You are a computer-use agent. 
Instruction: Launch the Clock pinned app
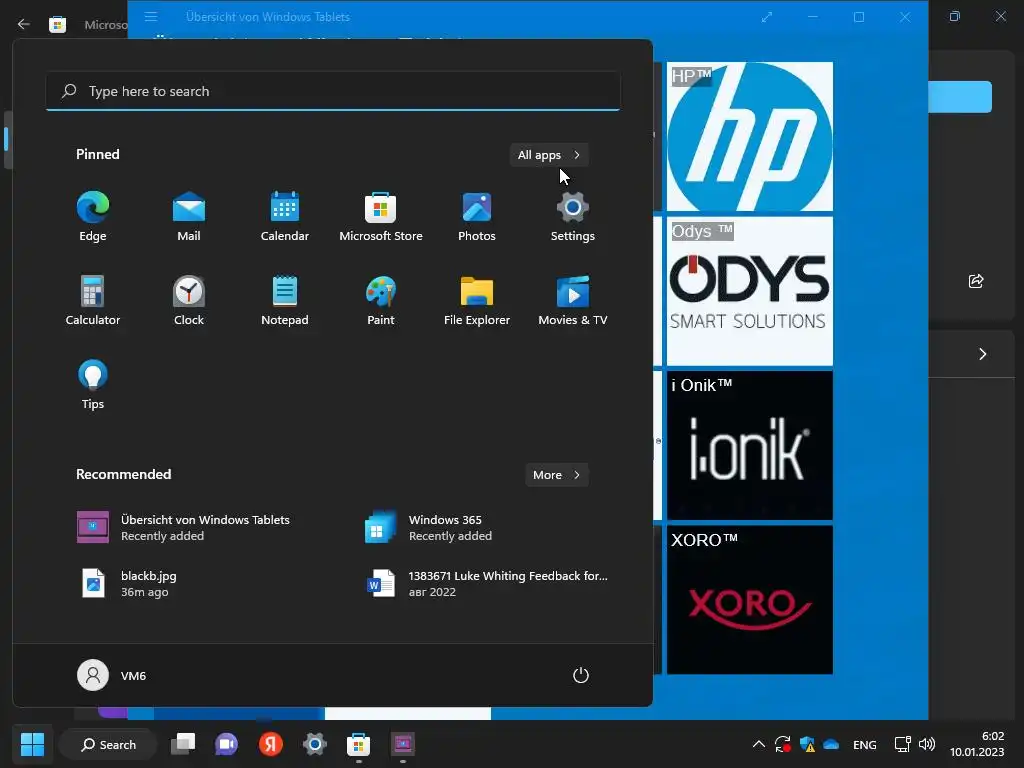point(189,300)
